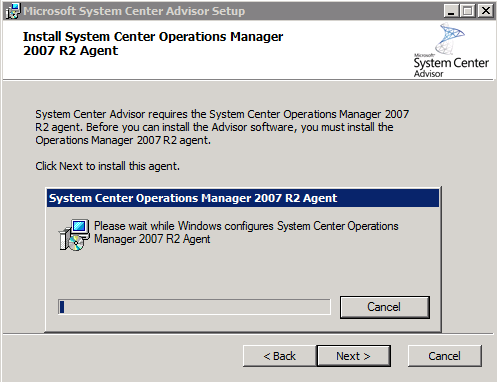Click the System Center Advisor logo

pos(451,50)
